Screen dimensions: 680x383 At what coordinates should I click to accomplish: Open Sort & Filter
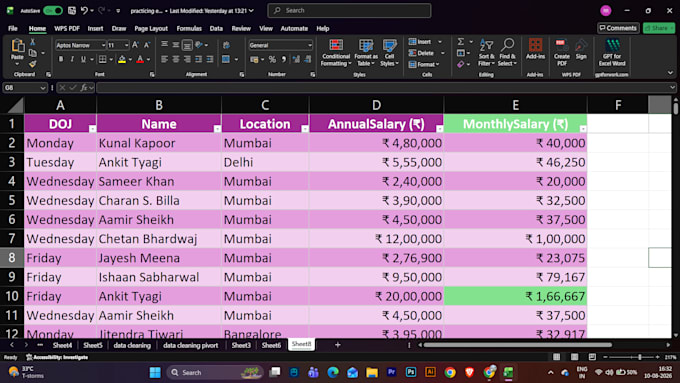(x=486, y=53)
